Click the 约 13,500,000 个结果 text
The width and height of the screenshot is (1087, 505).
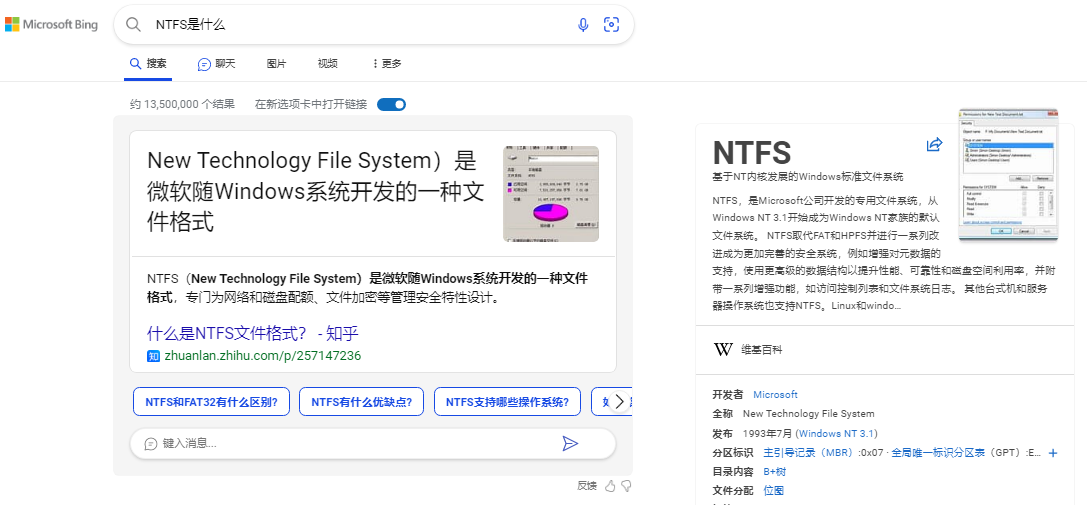182,105
